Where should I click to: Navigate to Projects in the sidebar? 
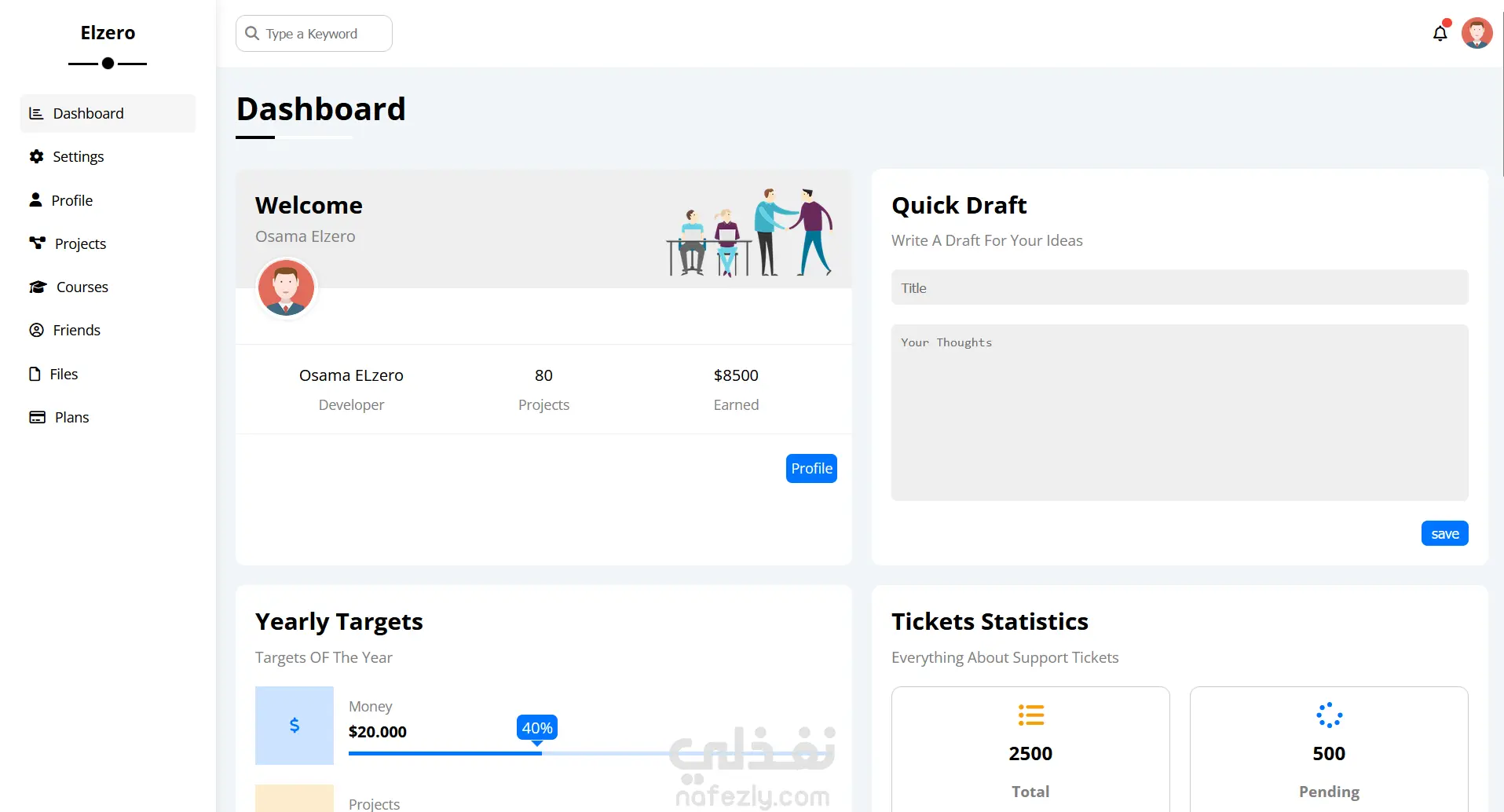(x=108, y=243)
